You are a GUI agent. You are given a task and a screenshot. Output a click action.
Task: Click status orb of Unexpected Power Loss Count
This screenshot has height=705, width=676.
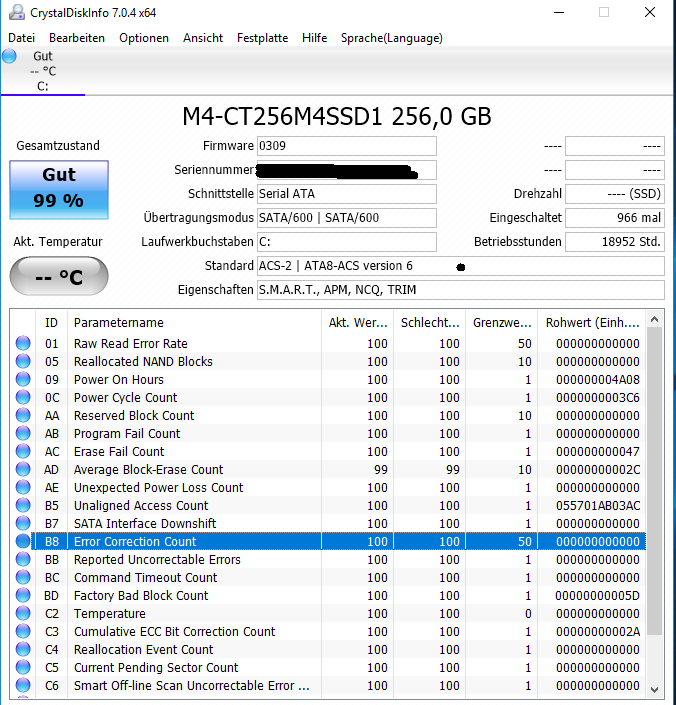coord(23,487)
